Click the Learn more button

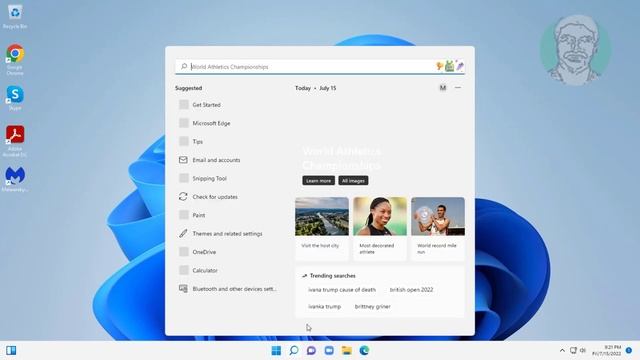click(x=318, y=180)
